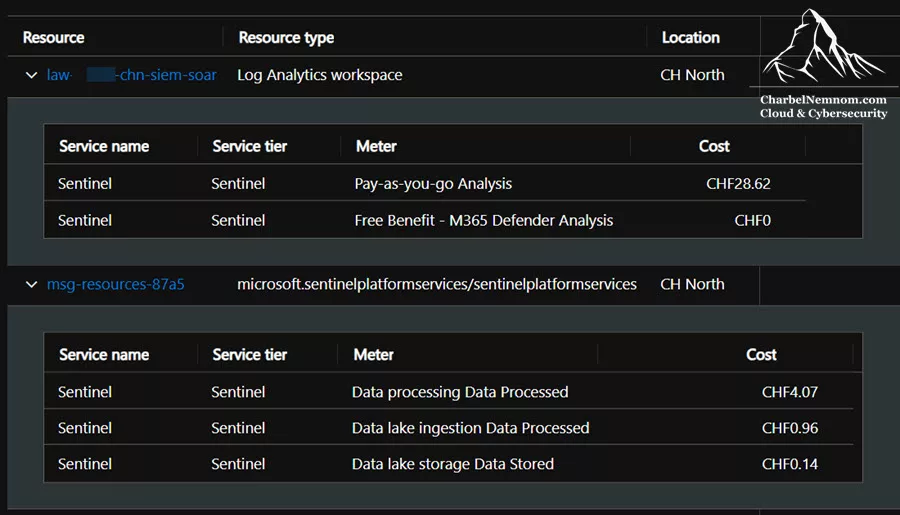Select Service tier 'Sentinel' in the Data lake ingestion row

coord(238,428)
